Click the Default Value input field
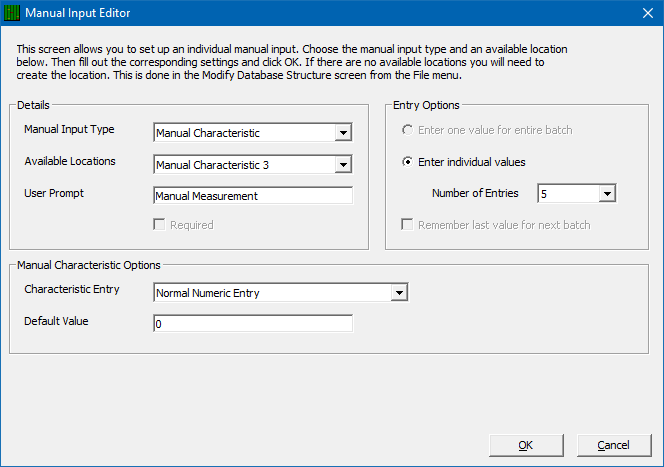 tap(253, 324)
